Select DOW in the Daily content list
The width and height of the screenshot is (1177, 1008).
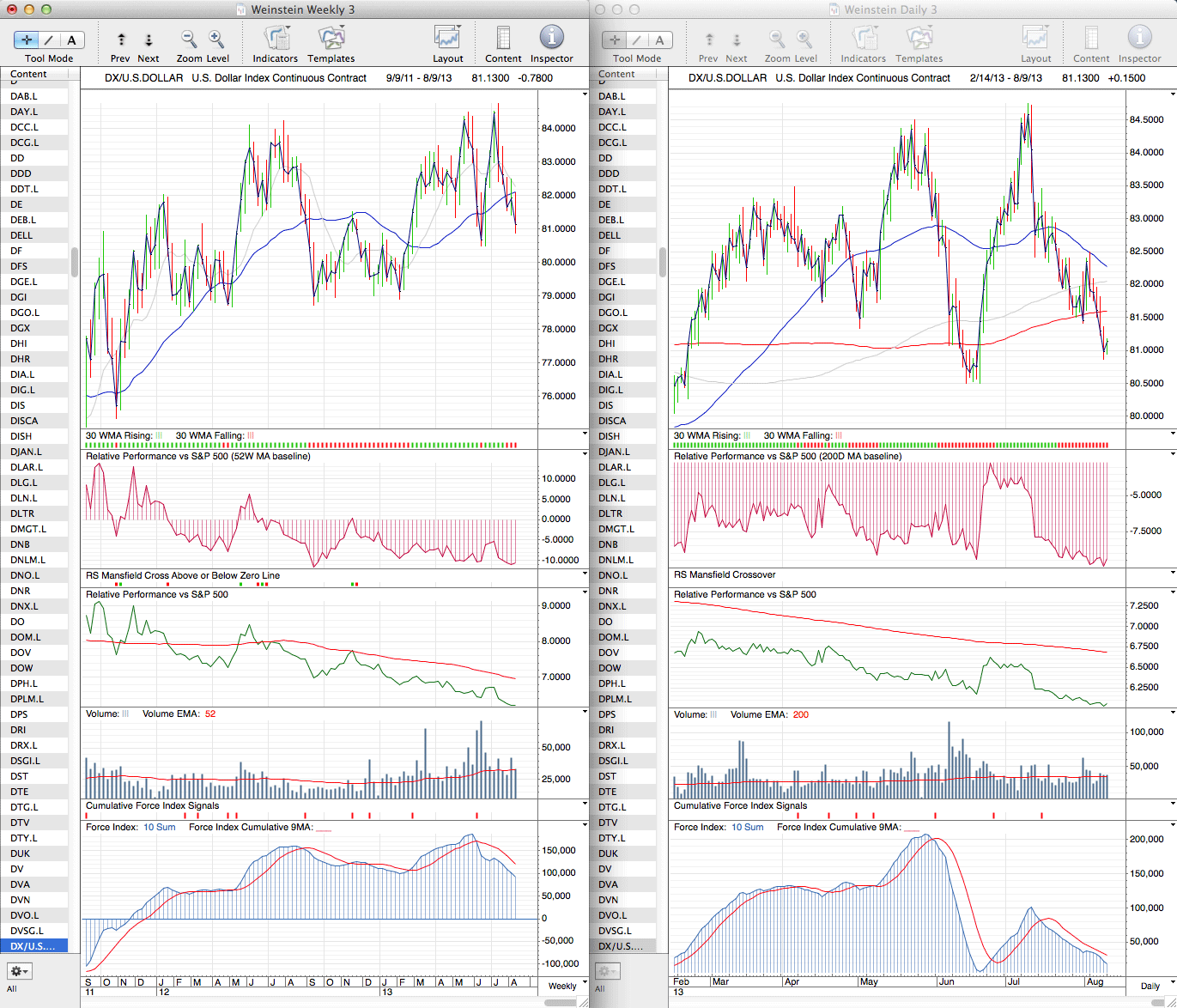(x=610, y=668)
